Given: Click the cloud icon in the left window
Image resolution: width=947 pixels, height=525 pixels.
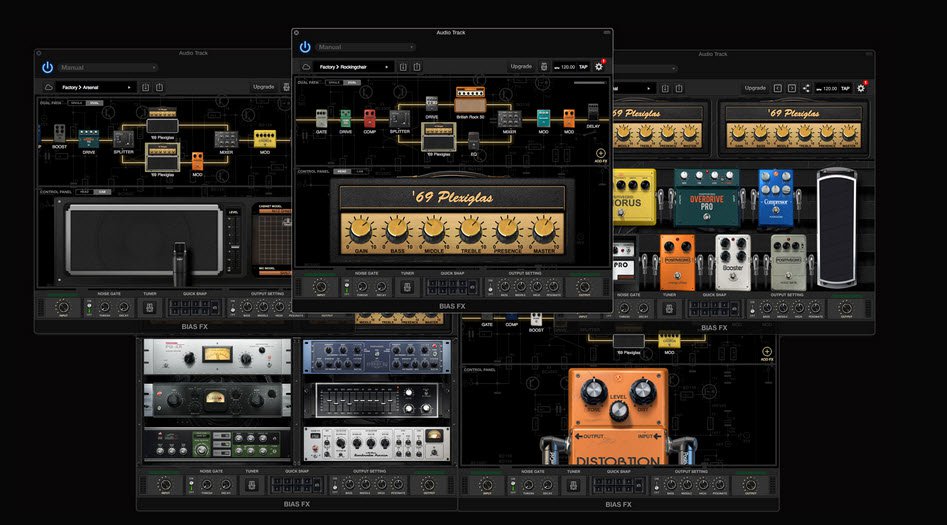Looking at the screenshot, I should [x=48, y=88].
